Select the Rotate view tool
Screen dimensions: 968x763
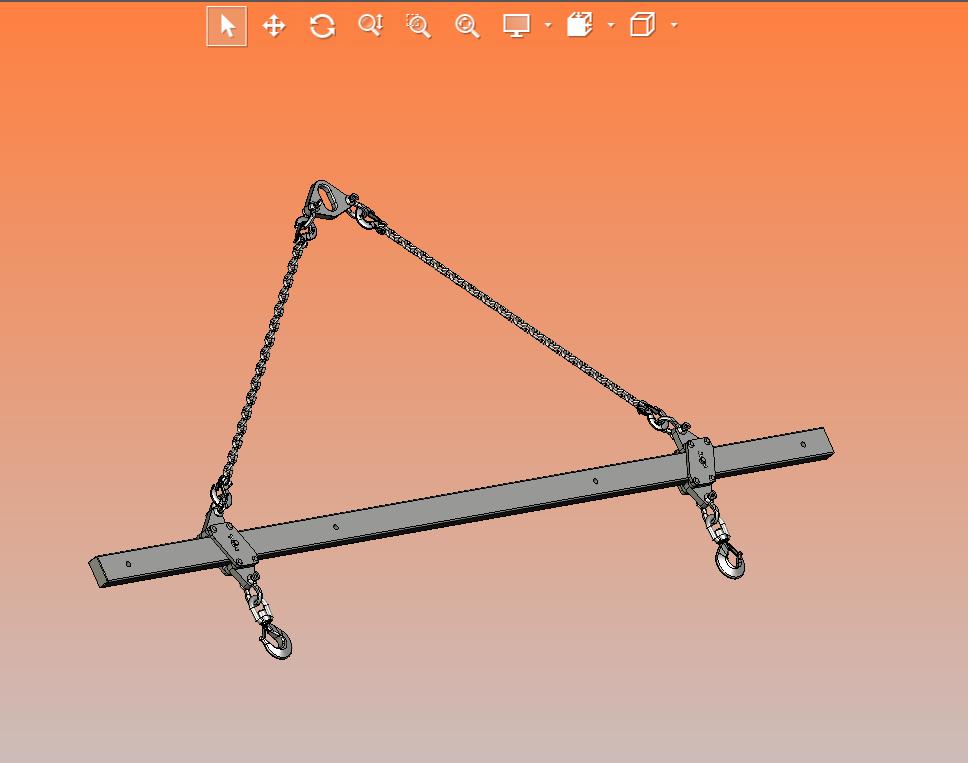point(322,26)
